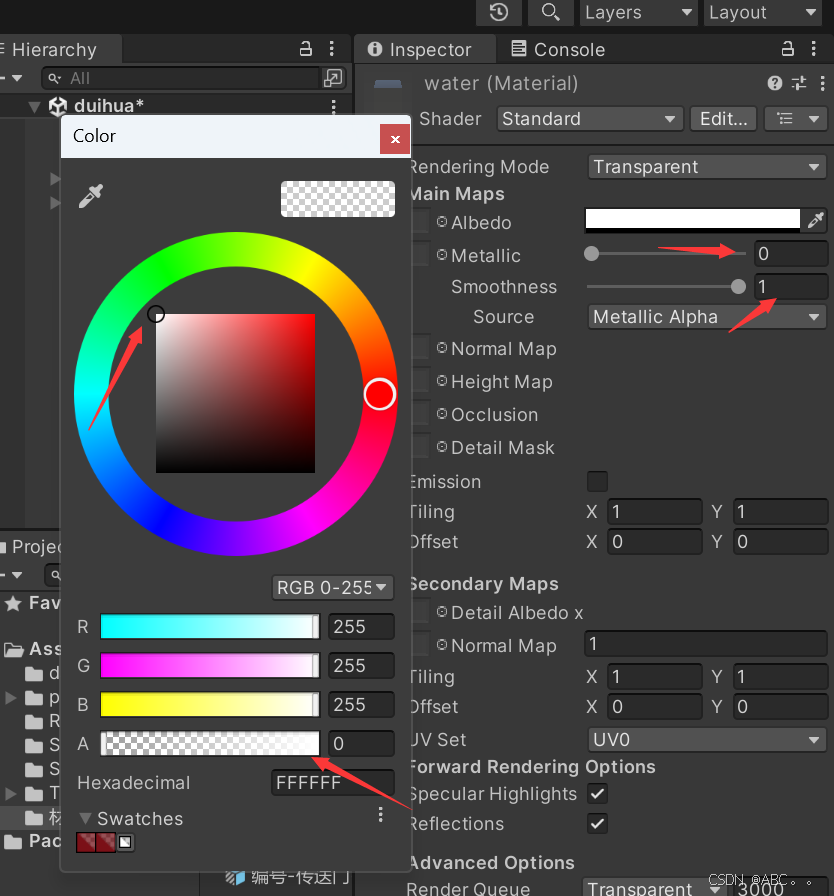834x896 pixels.
Task: Open the Source dropdown showing Metallic Alpha
Action: (706, 316)
